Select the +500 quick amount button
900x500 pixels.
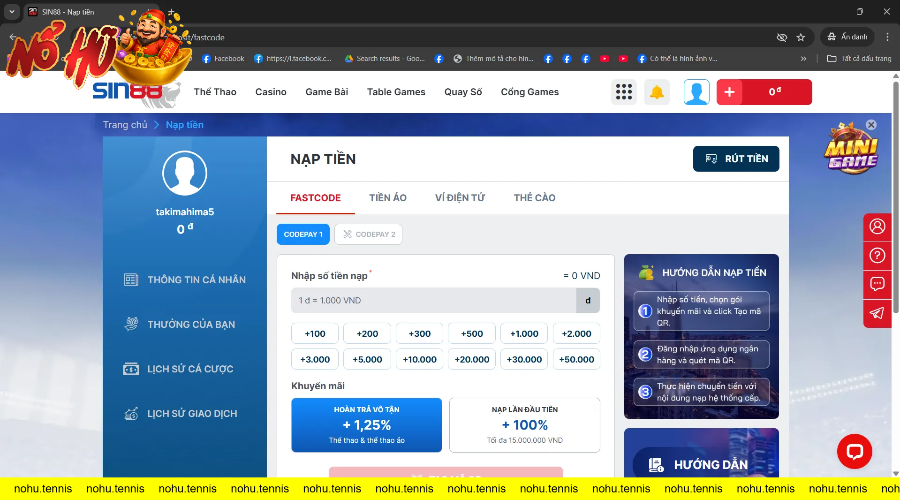pyautogui.click(x=473, y=334)
